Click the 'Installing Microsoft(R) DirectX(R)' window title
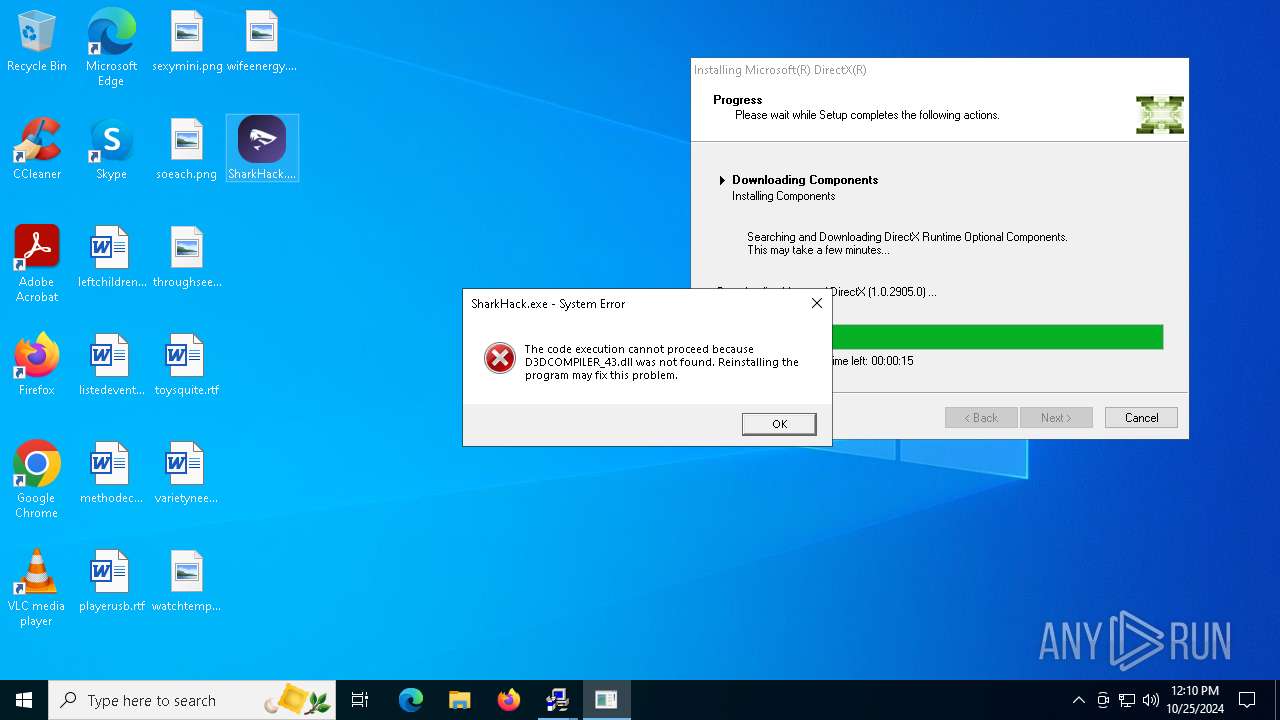 point(780,70)
